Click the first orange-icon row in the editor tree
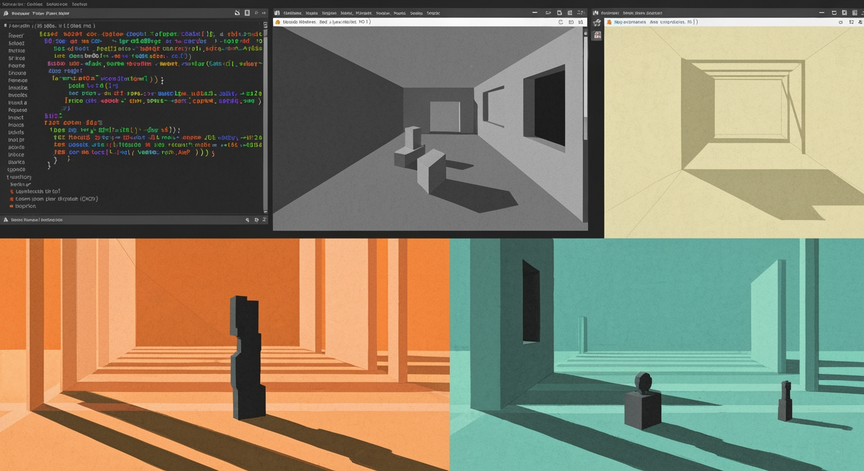This screenshot has width=864, height=471. 35,191
